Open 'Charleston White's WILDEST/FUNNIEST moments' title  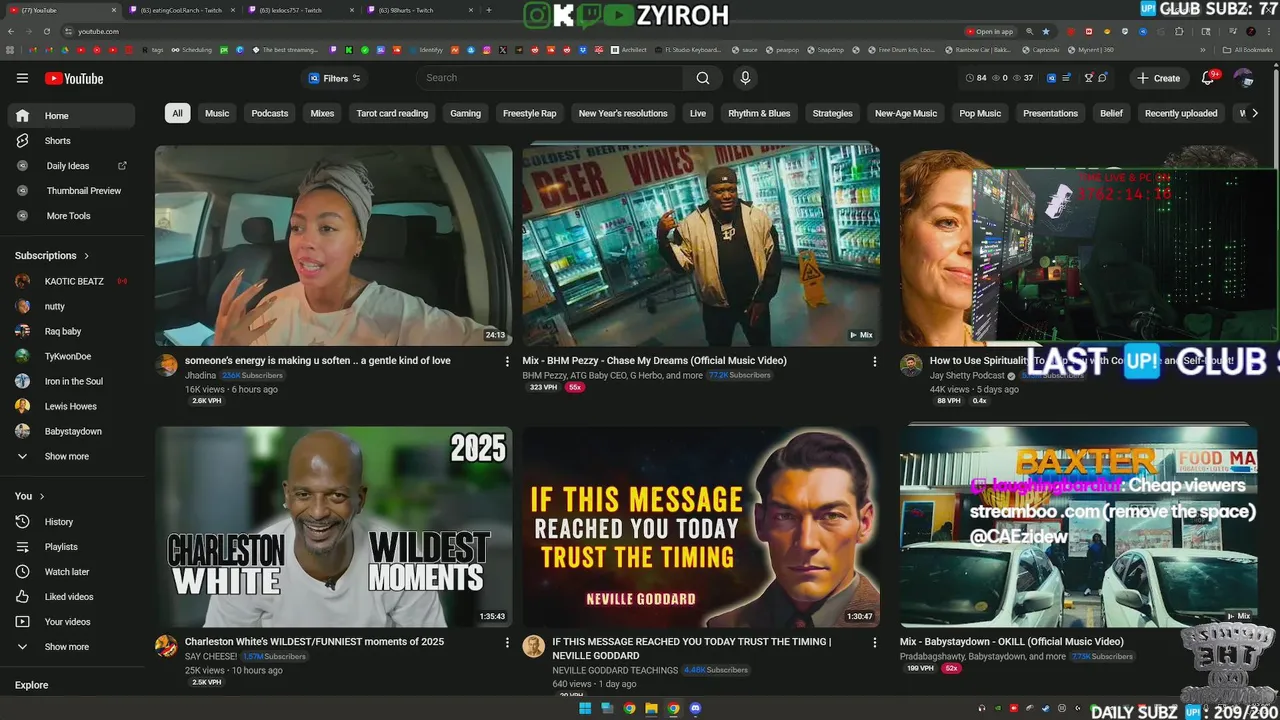[314, 642]
